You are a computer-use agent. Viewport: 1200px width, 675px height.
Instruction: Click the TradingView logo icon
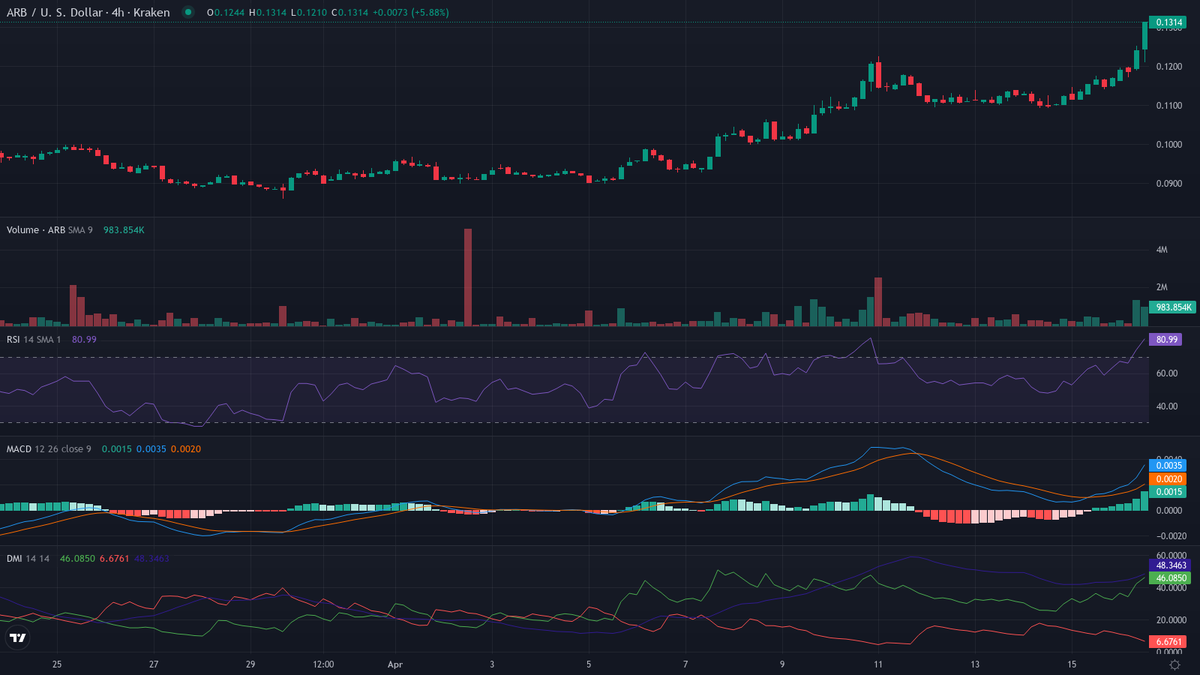click(17, 638)
